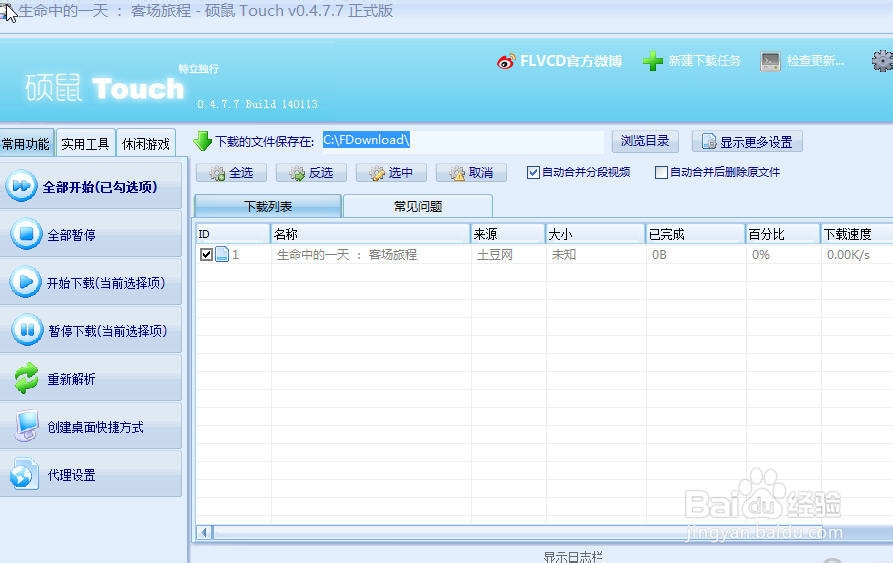This screenshot has width=893, height=563.
Task: Click the 全部暂停 stop icon
Action: 26,234
